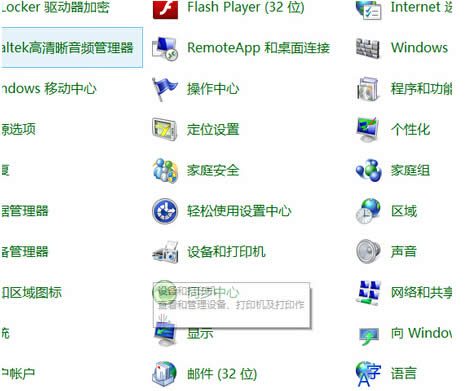Open the 家庭安全 people icon

point(165,170)
